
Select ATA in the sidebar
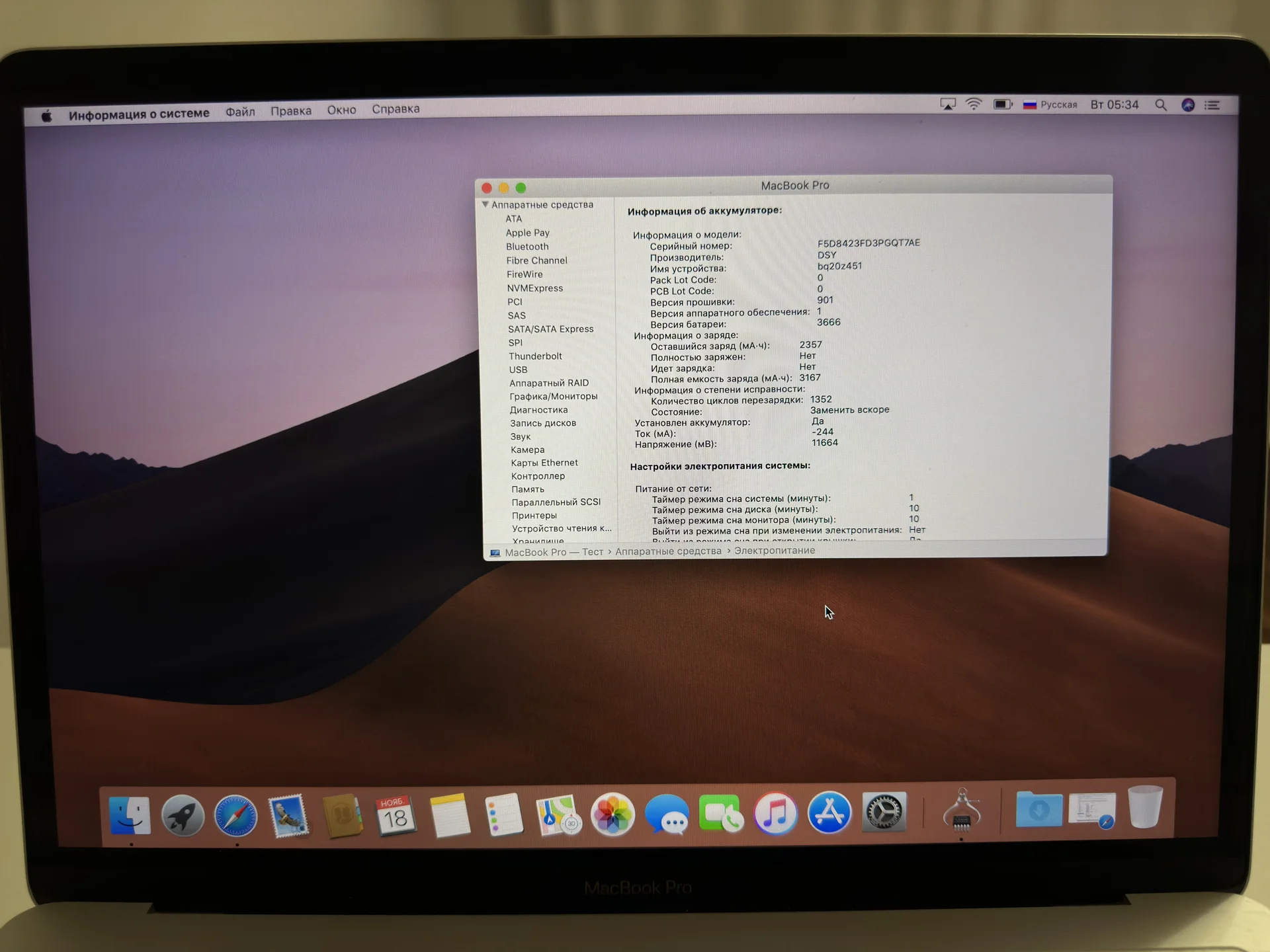[x=514, y=219]
